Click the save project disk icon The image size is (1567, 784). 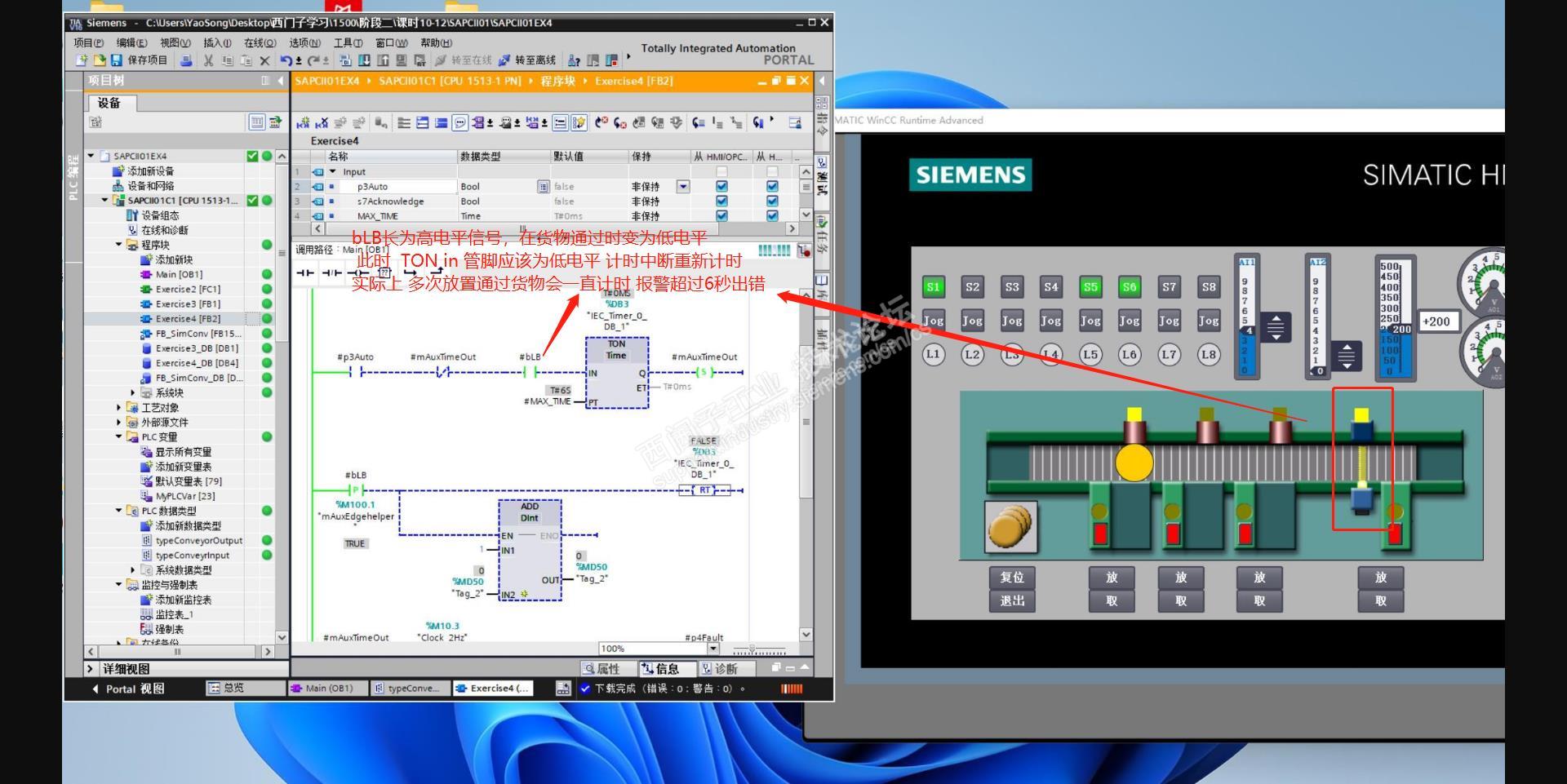coord(116,60)
